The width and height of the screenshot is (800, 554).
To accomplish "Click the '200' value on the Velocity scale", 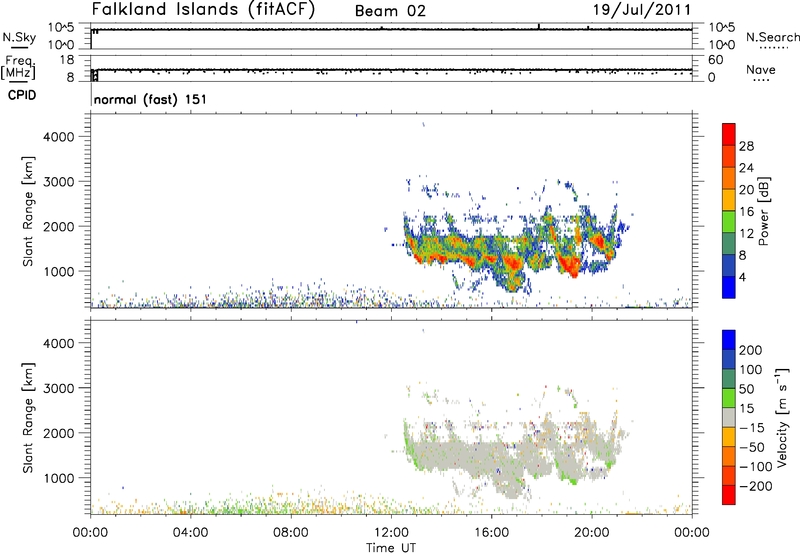I will click(751, 350).
